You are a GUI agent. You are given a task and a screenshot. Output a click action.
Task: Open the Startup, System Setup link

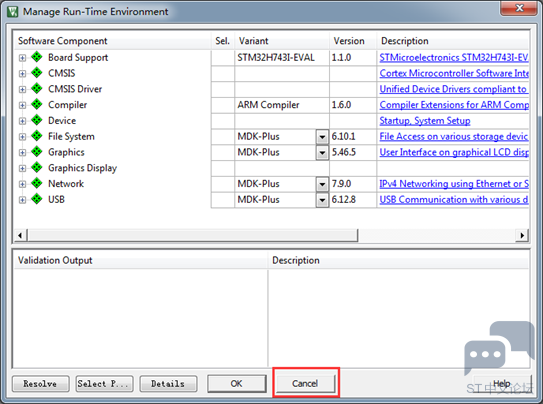click(425, 121)
